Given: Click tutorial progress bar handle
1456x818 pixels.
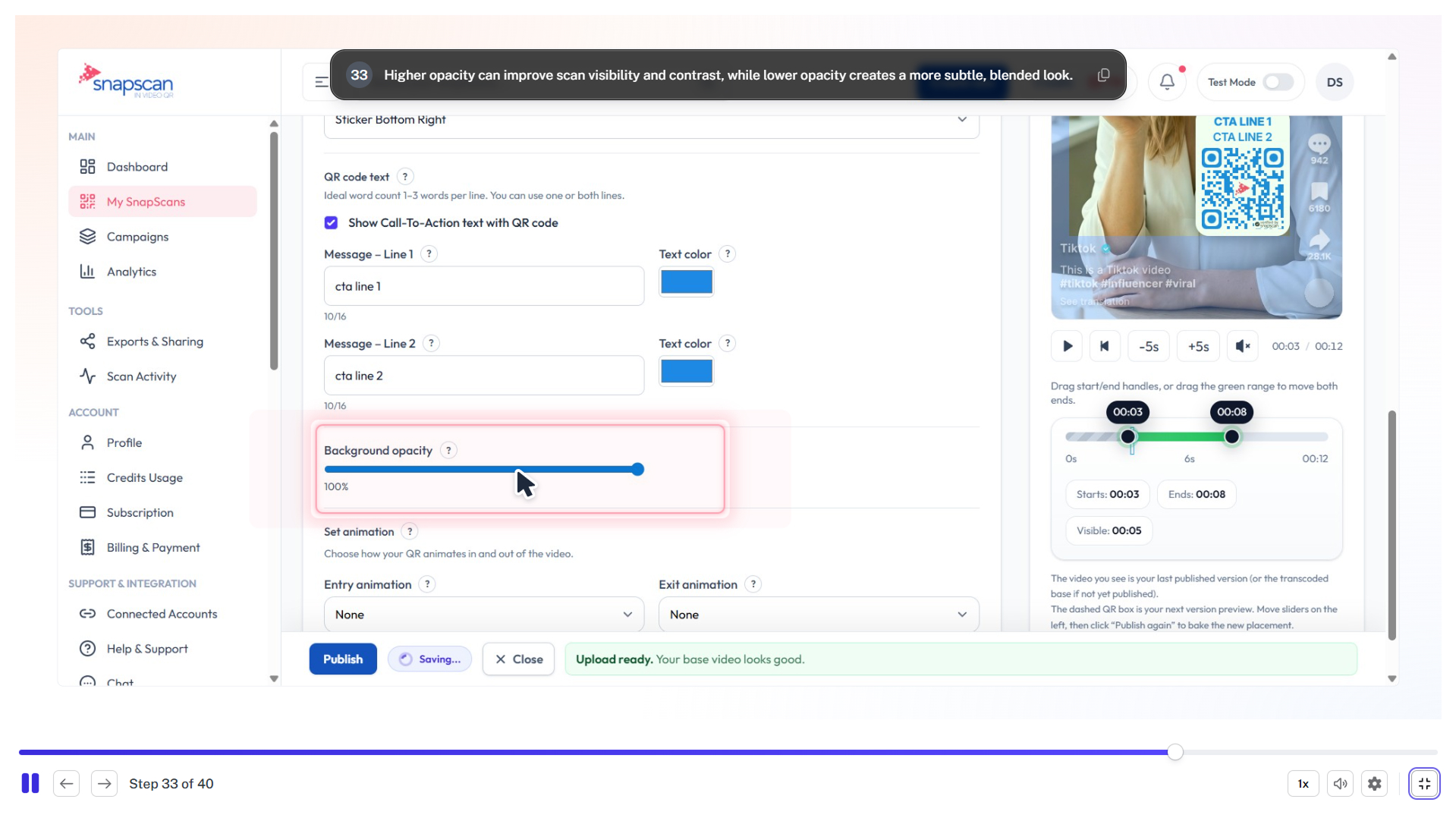Looking at the screenshot, I should tap(1175, 752).
